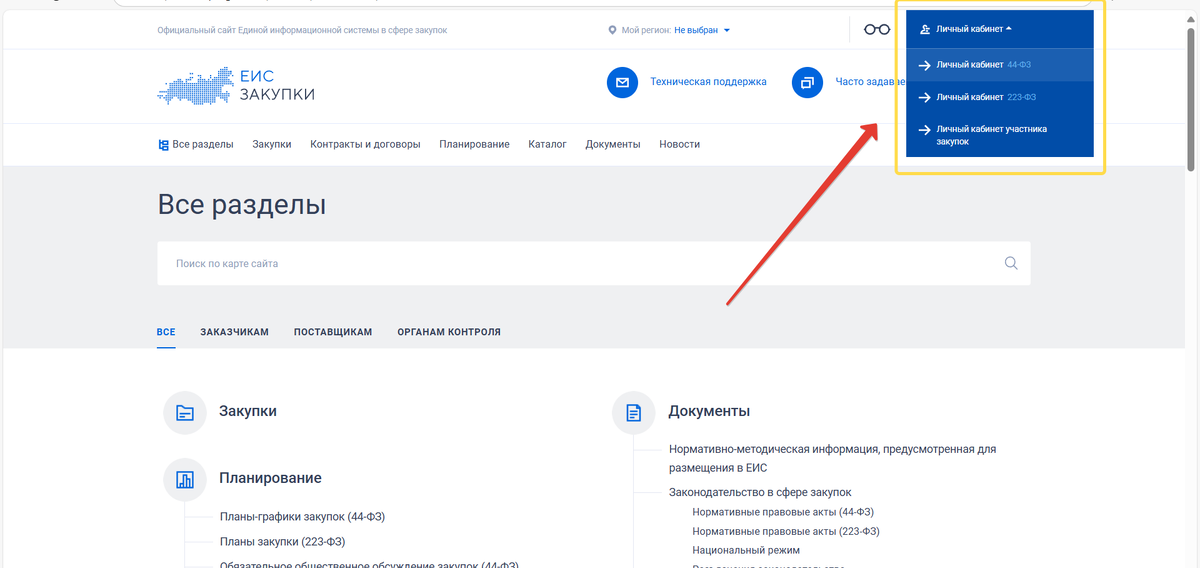Select Личный кабинет 44-ФЗ menu entry
This screenshot has width=1200, height=568.
pyautogui.click(x=1000, y=64)
